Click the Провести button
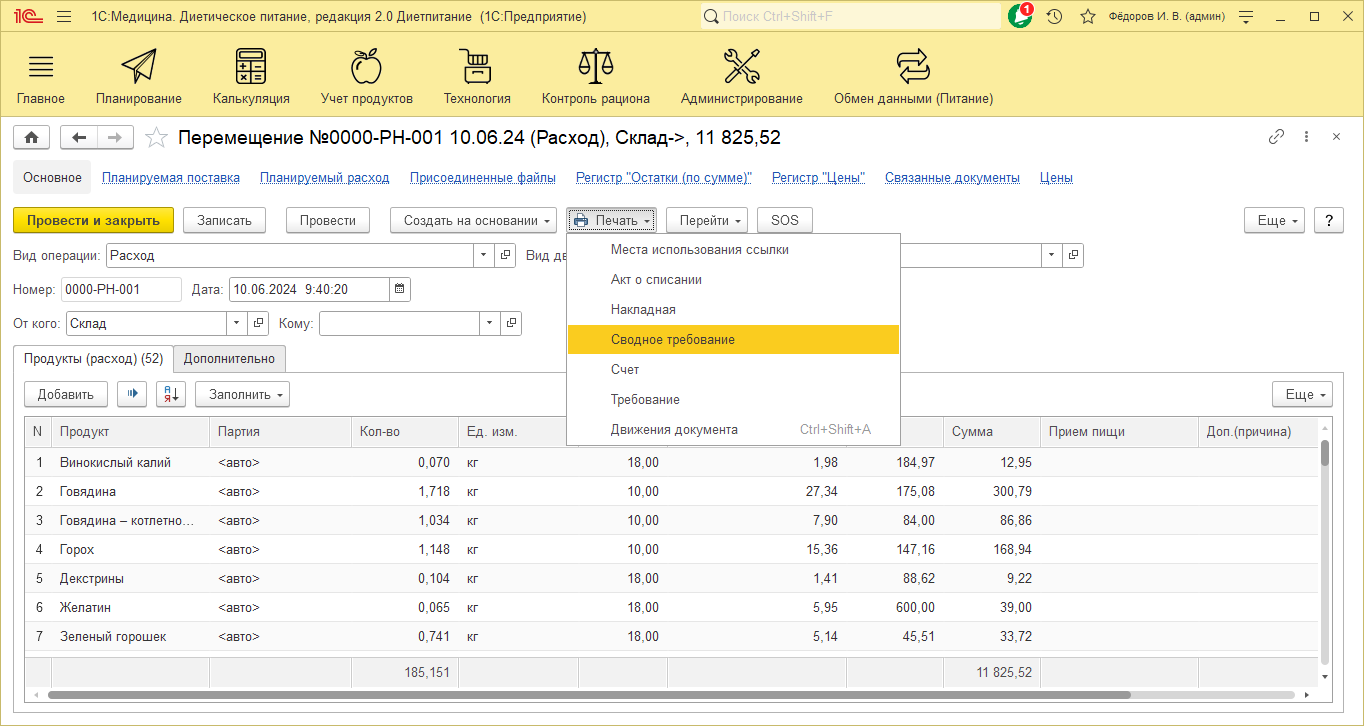Viewport: 1364px width, 726px height. (328, 220)
